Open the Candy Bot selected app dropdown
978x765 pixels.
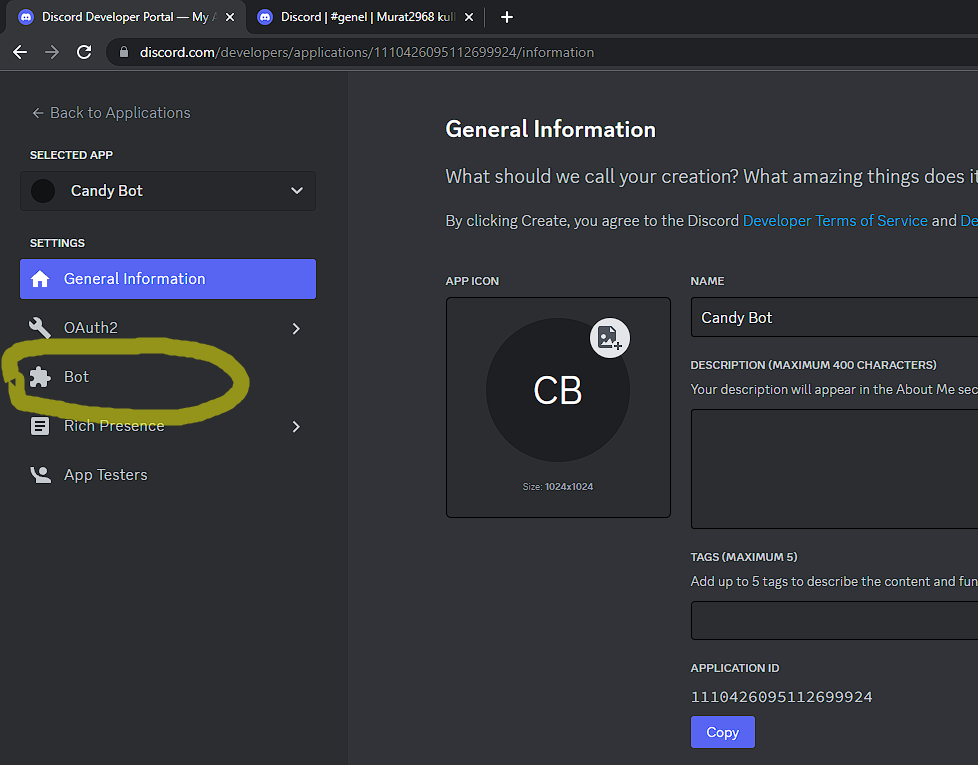coord(168,191)
